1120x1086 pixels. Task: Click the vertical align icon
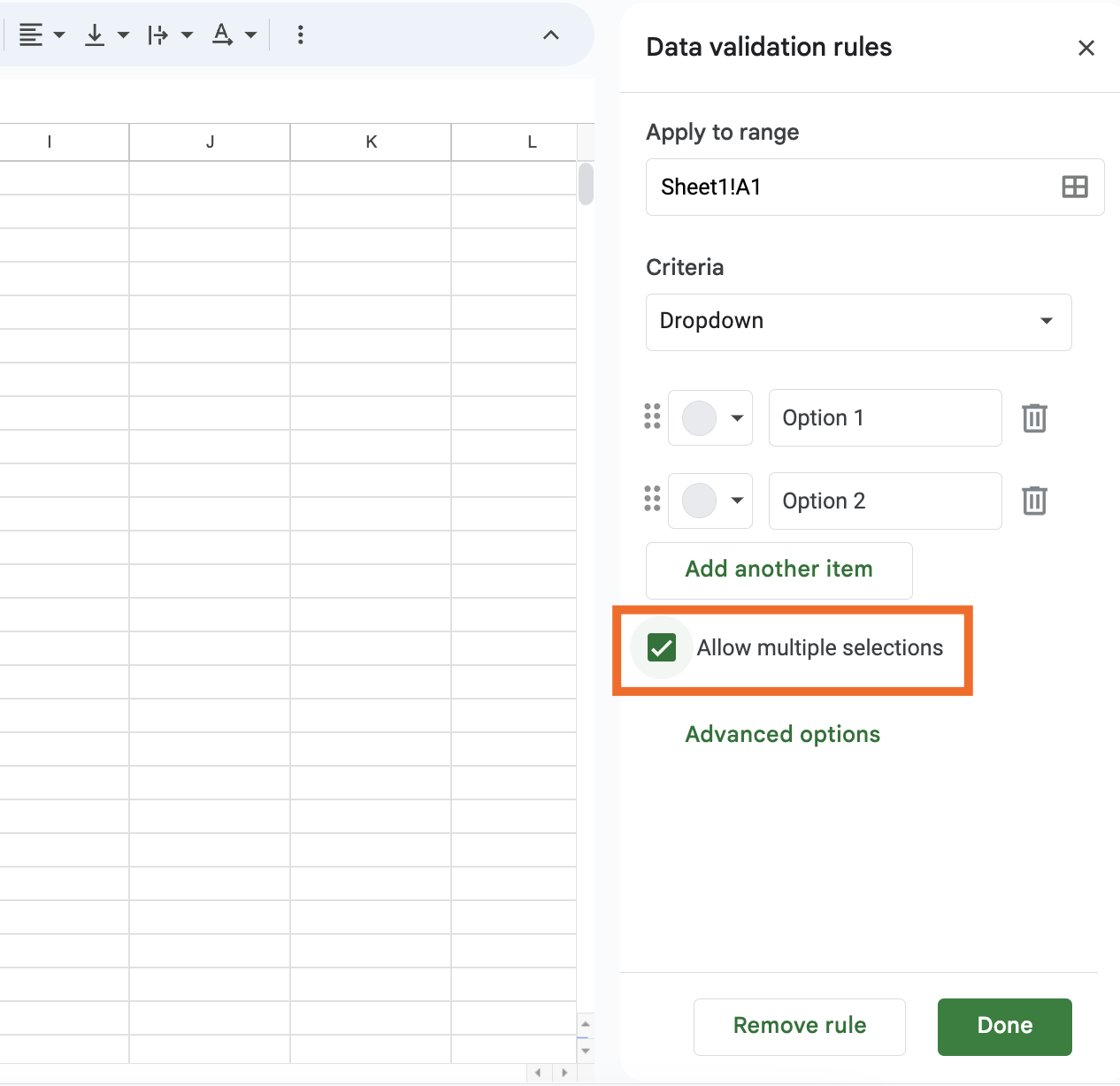[x=95, y=35]
